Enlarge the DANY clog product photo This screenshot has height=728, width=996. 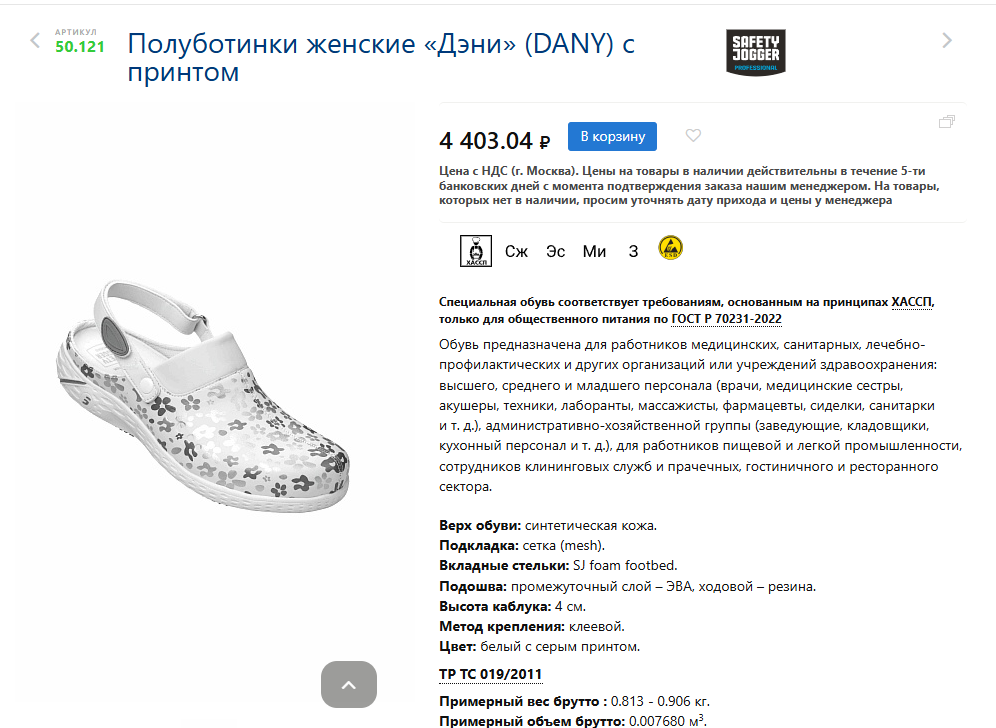pyautogui.click(x=203, y=396)
